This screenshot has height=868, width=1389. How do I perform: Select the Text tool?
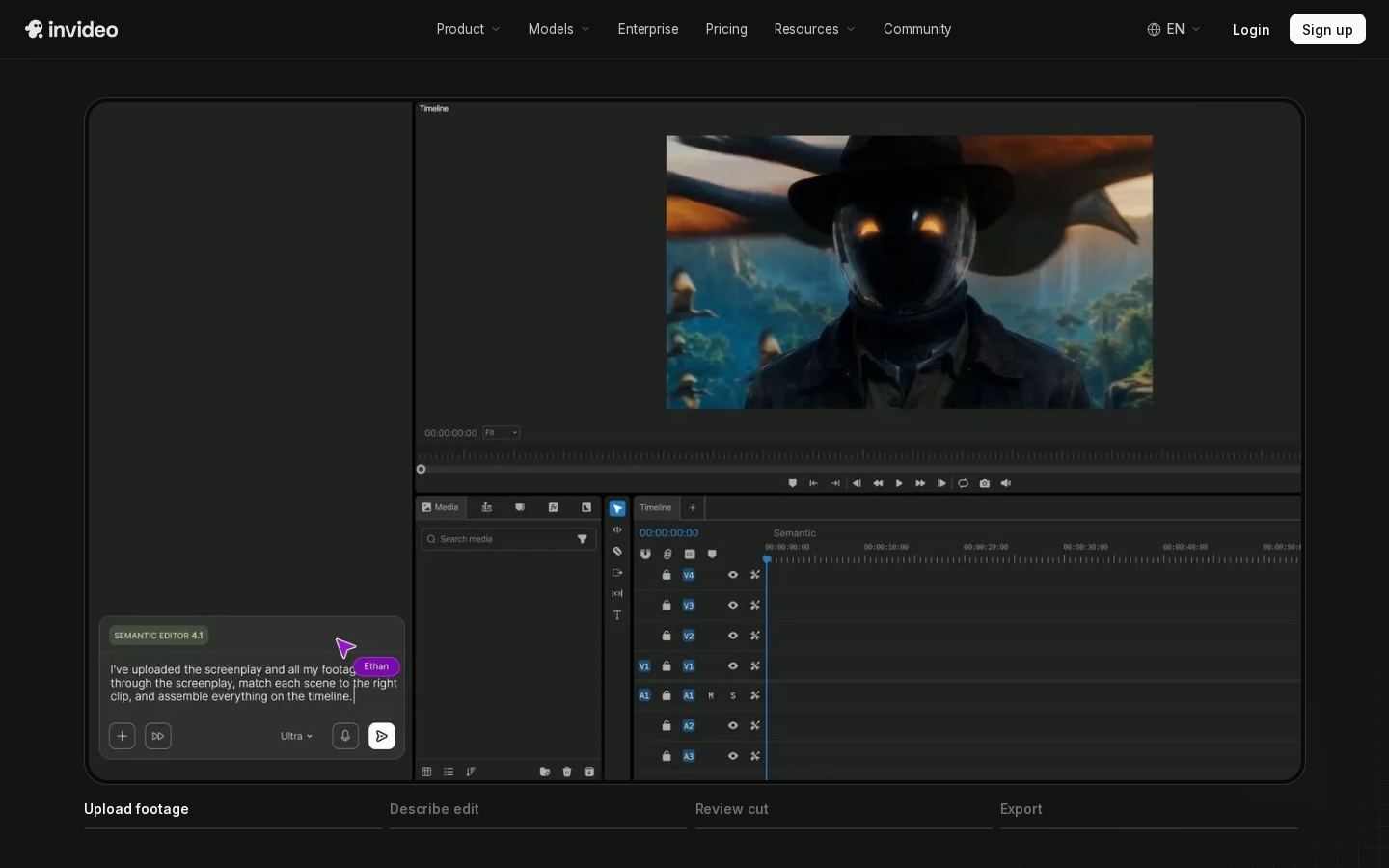click(x=617, y=615)
